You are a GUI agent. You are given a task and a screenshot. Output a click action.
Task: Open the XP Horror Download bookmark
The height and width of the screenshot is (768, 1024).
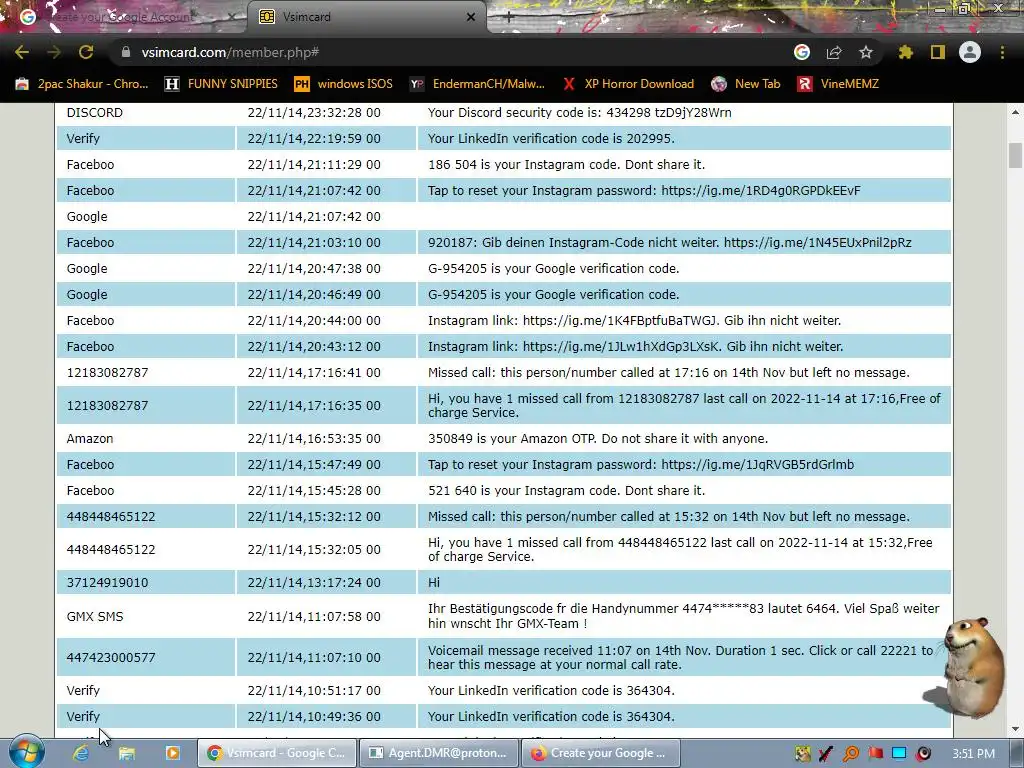pos(628,84)
